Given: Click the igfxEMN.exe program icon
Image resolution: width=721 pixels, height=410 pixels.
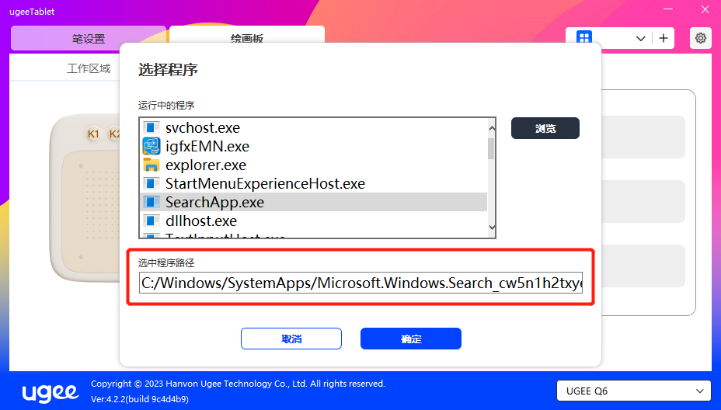Looking at the screenshot, I should tap(151, 146).
